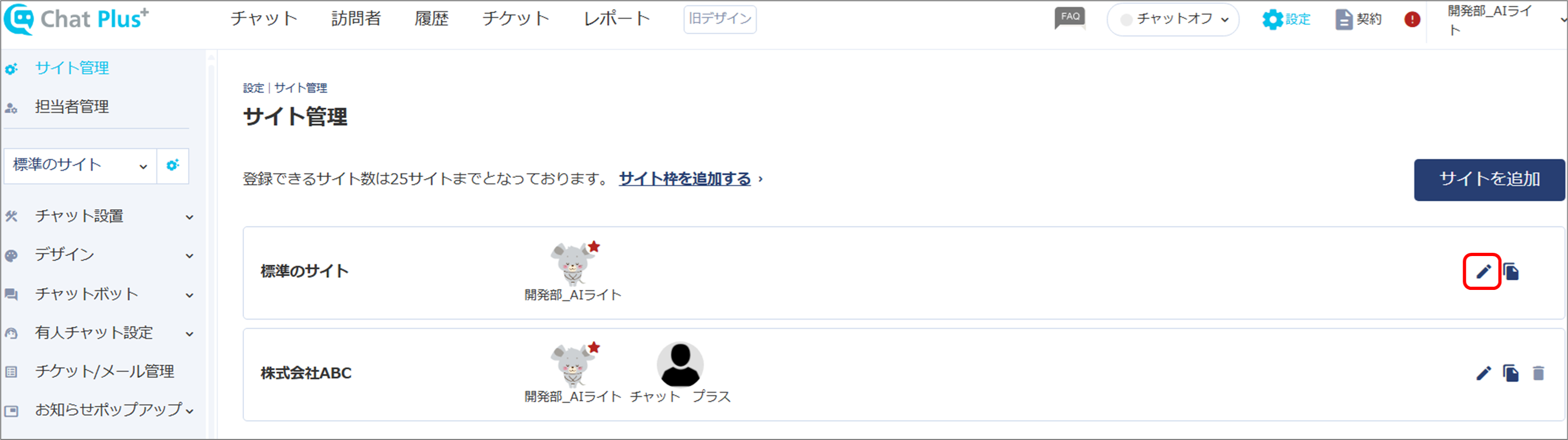Expand the 有人チャット設定 sidebar section

pyautogui.click(x=99, y=333)
